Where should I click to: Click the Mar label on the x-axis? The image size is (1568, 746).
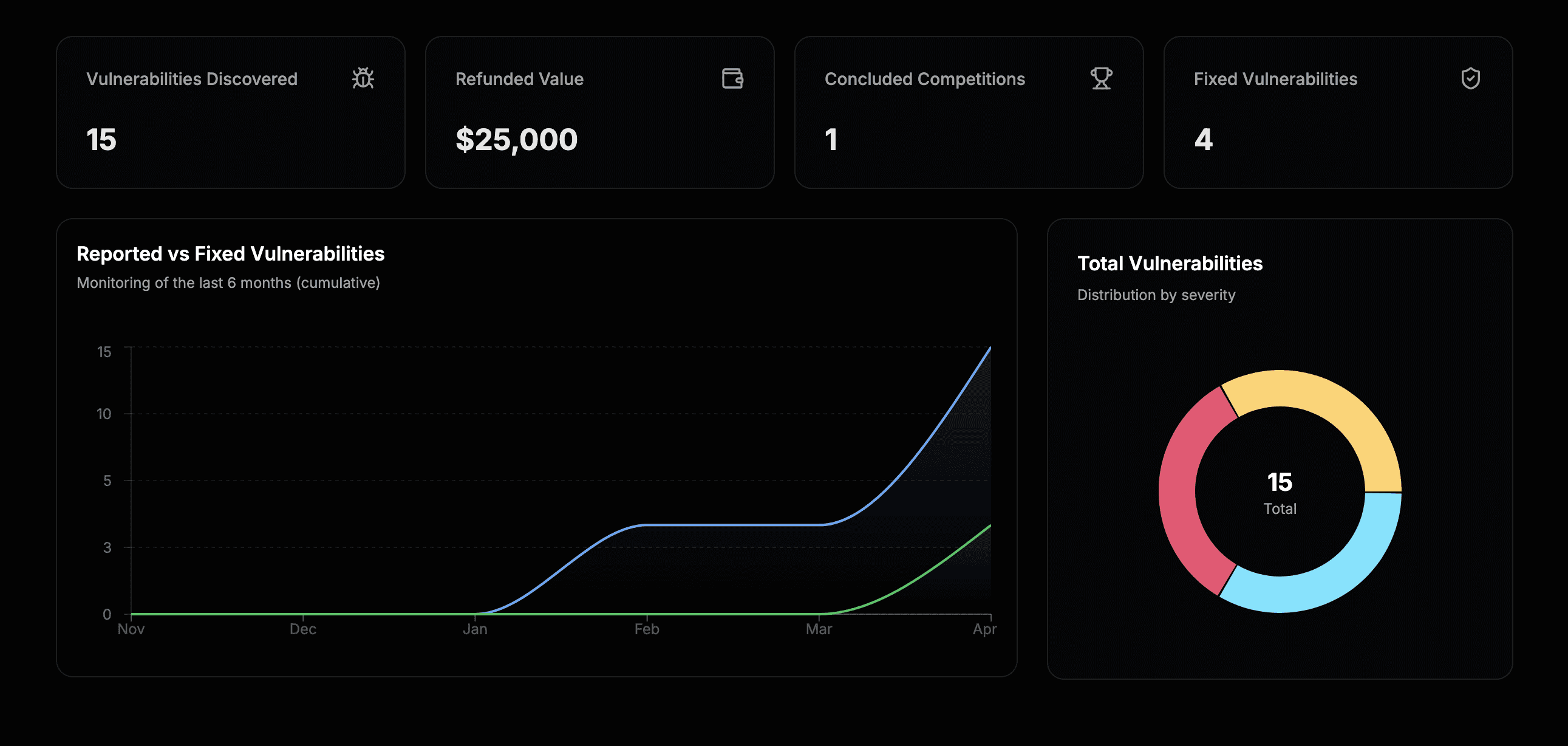819,629
